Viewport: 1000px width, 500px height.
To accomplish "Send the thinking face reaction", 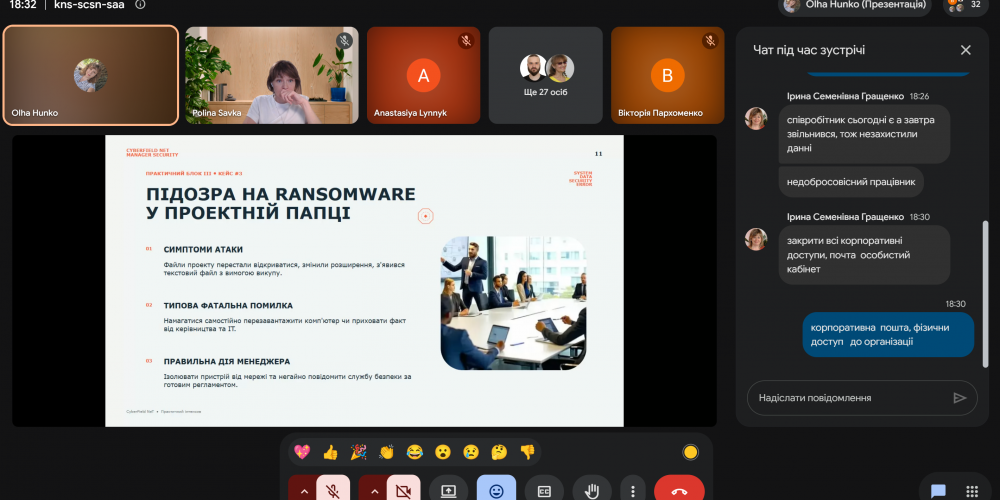I will pyautogui.click(x=499, y=452).
